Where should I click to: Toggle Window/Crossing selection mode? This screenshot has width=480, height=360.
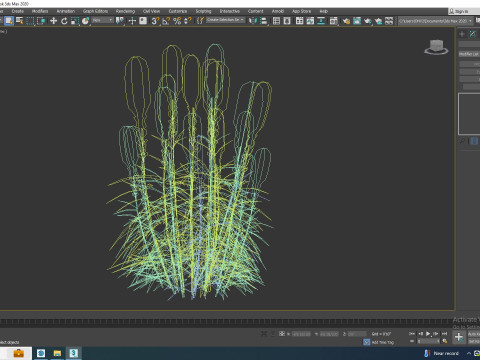coord(41,21)
